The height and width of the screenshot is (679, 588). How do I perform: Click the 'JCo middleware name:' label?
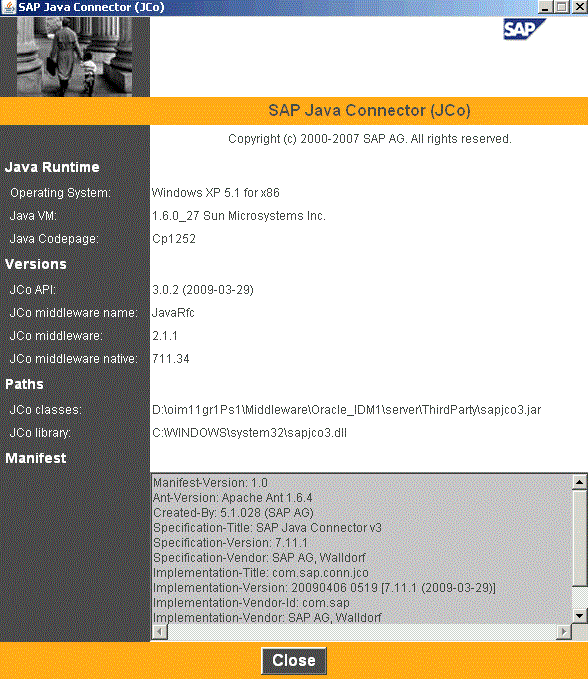coord(73,313)
